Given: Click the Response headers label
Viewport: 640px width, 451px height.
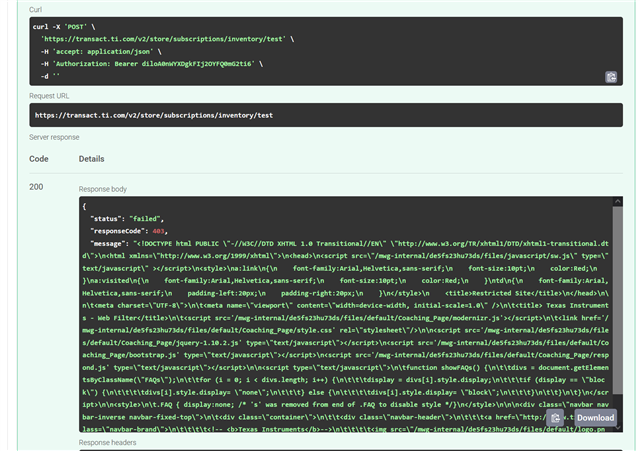Looking at the screenshot, I should [x=107, y=442].
